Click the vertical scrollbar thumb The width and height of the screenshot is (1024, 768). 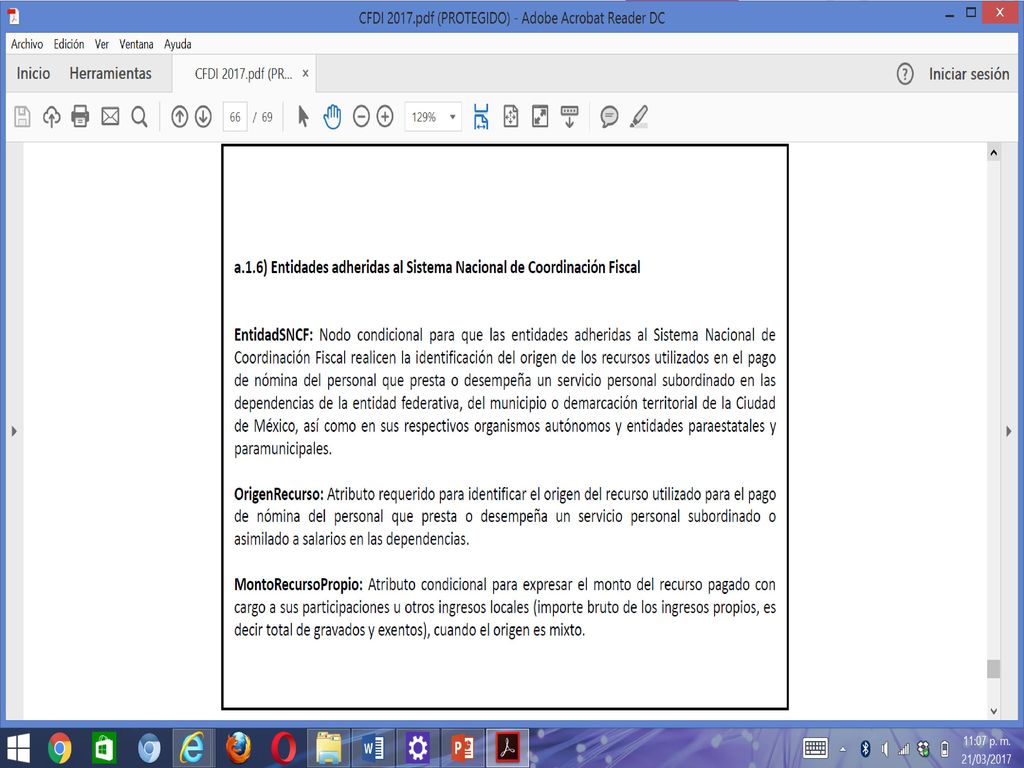[x=993, y=669]
